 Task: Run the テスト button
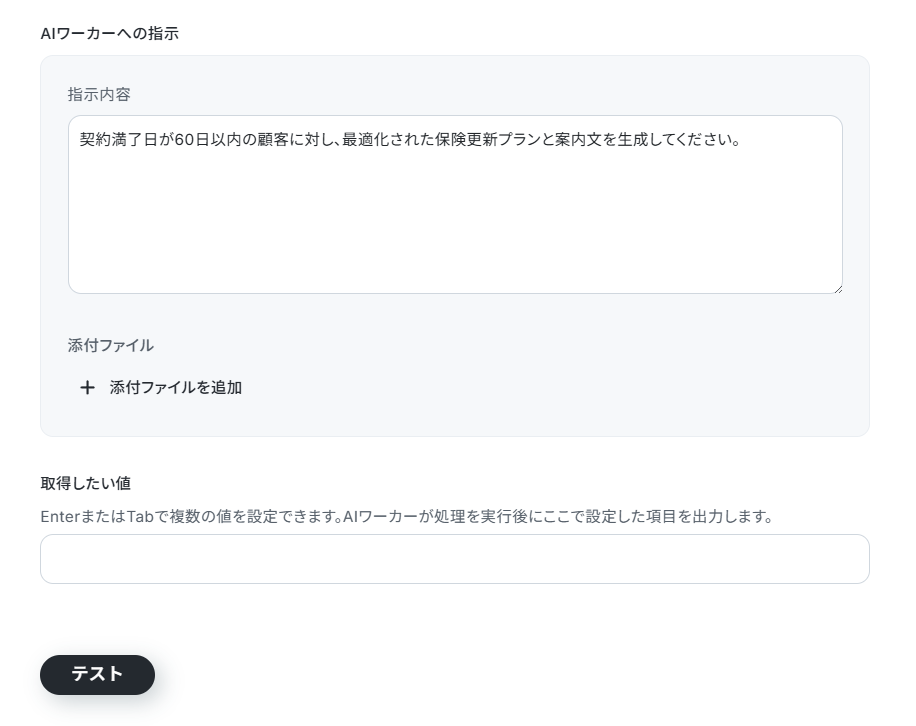click(98, 675)
